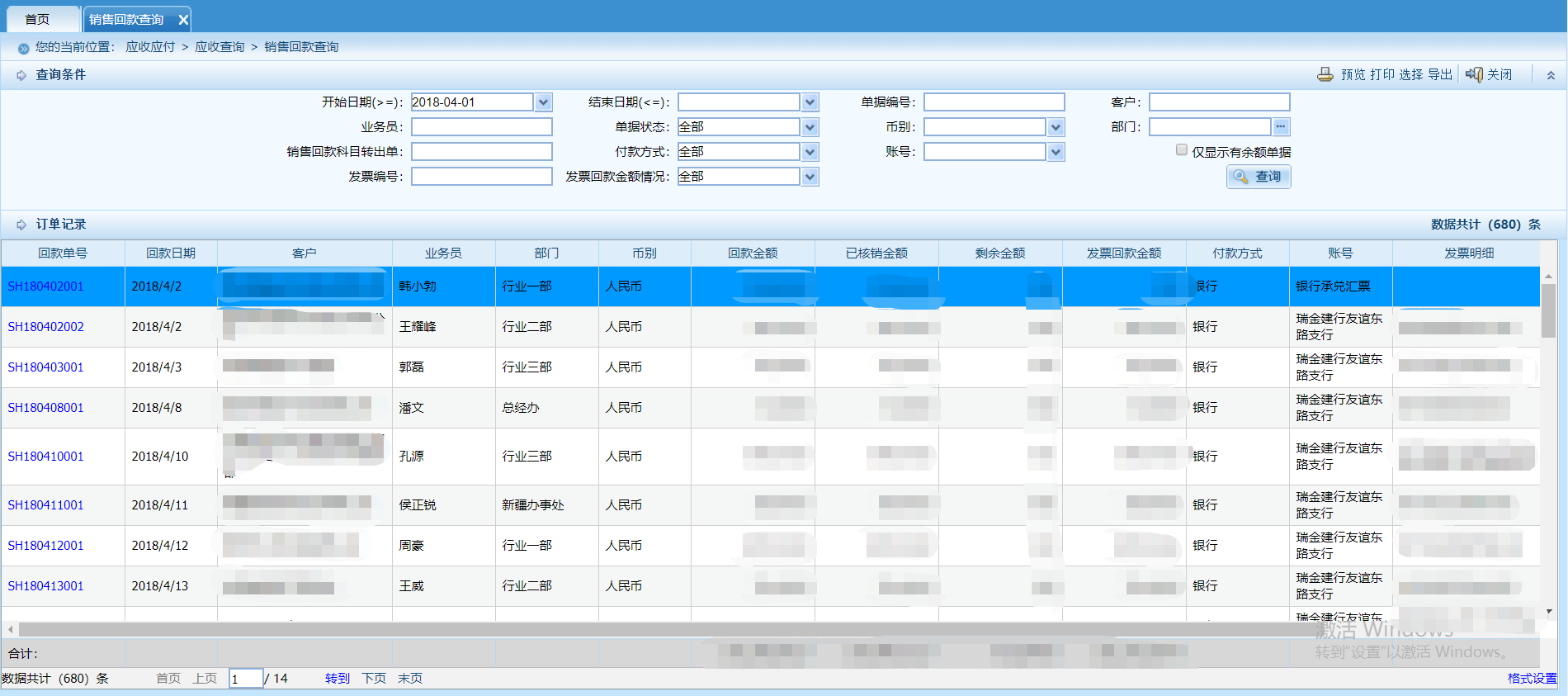
Task: Click the 回款单号 column header
Action: click(63, 253)
